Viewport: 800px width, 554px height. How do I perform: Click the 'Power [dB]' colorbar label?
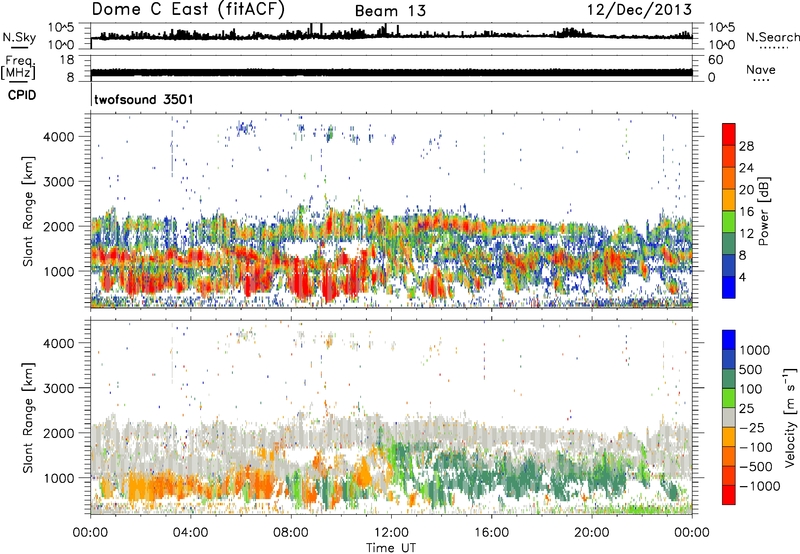[x=764, y=211]
